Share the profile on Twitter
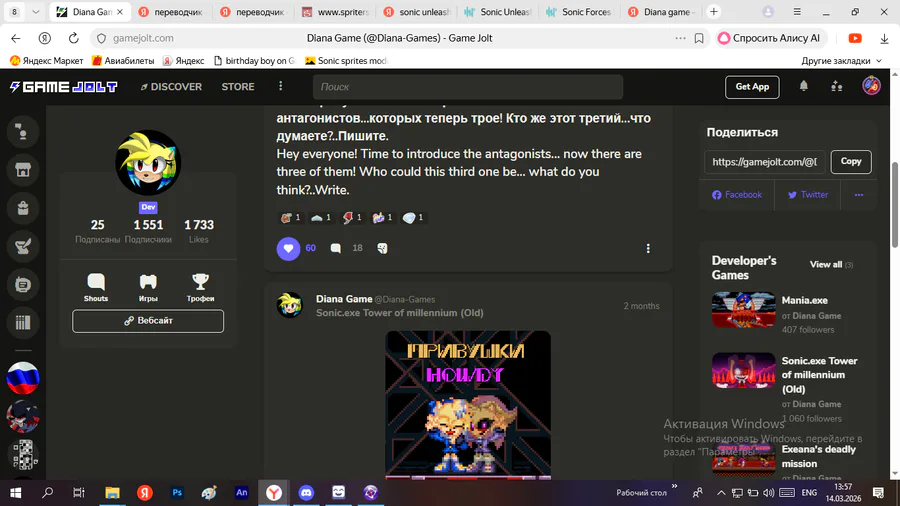Screen dimensions: 900x506 808,195
